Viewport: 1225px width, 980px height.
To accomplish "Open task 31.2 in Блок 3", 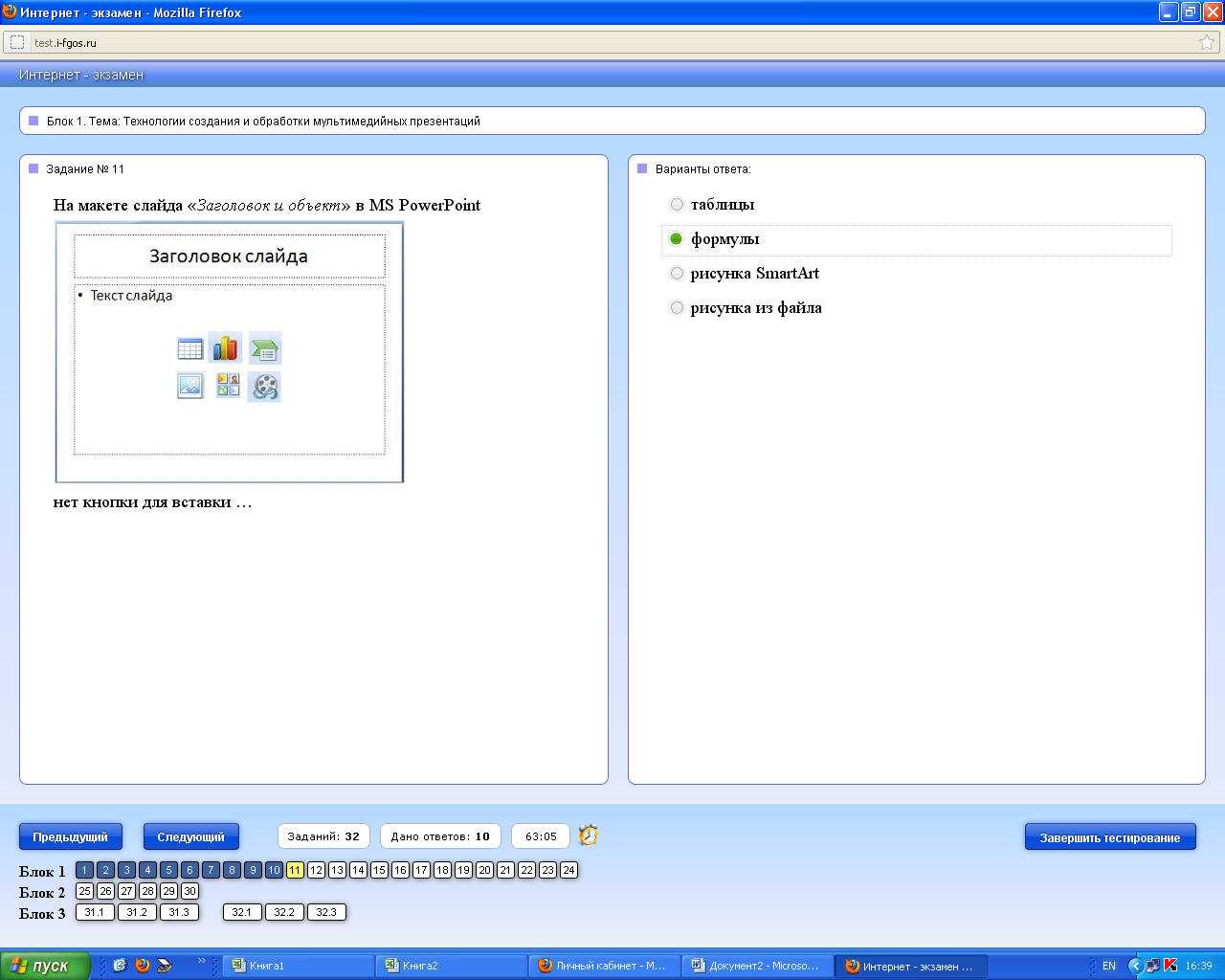I will coord(137,912).
